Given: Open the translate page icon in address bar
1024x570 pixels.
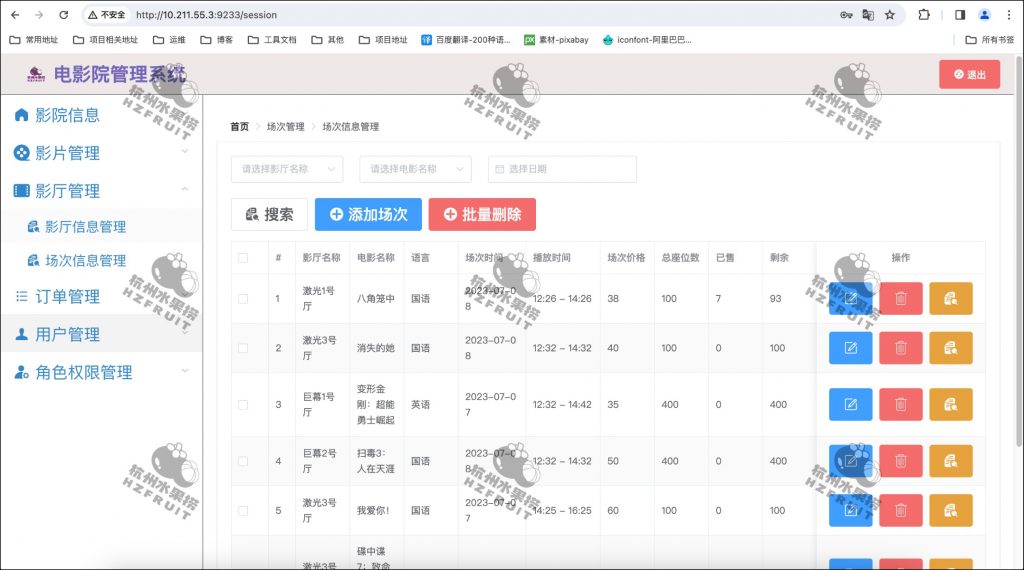Looking at the screenshot, I should click(868, 14).
